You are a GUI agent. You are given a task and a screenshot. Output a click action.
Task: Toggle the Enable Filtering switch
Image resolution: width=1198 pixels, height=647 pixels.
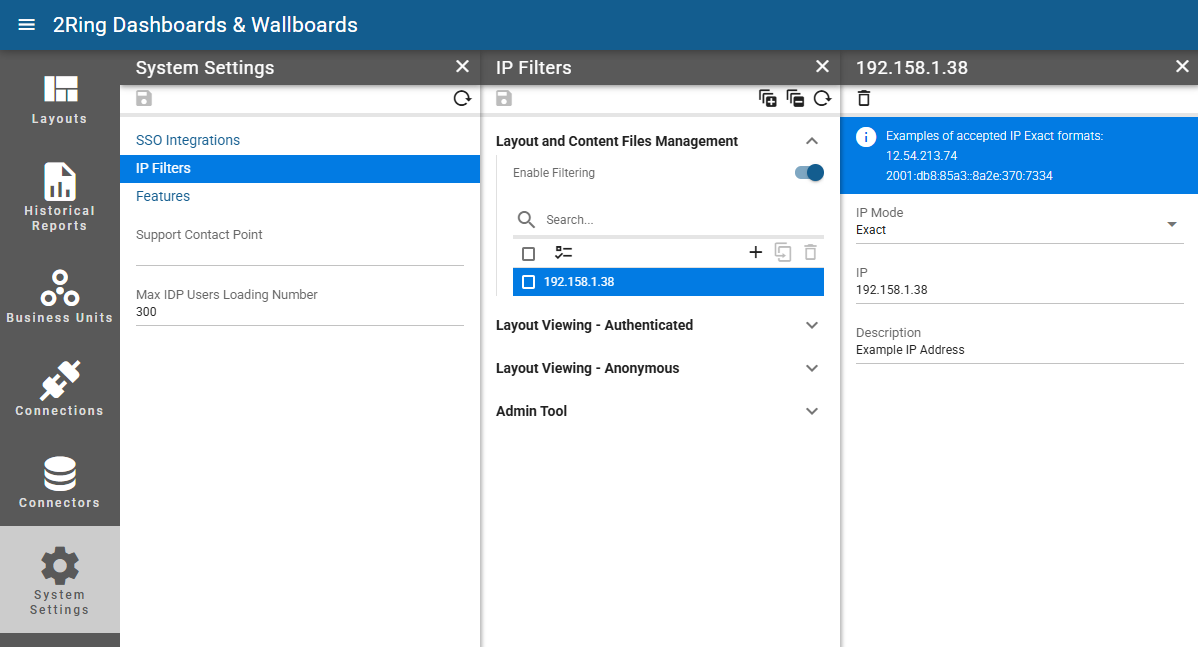tap(809, 173)
